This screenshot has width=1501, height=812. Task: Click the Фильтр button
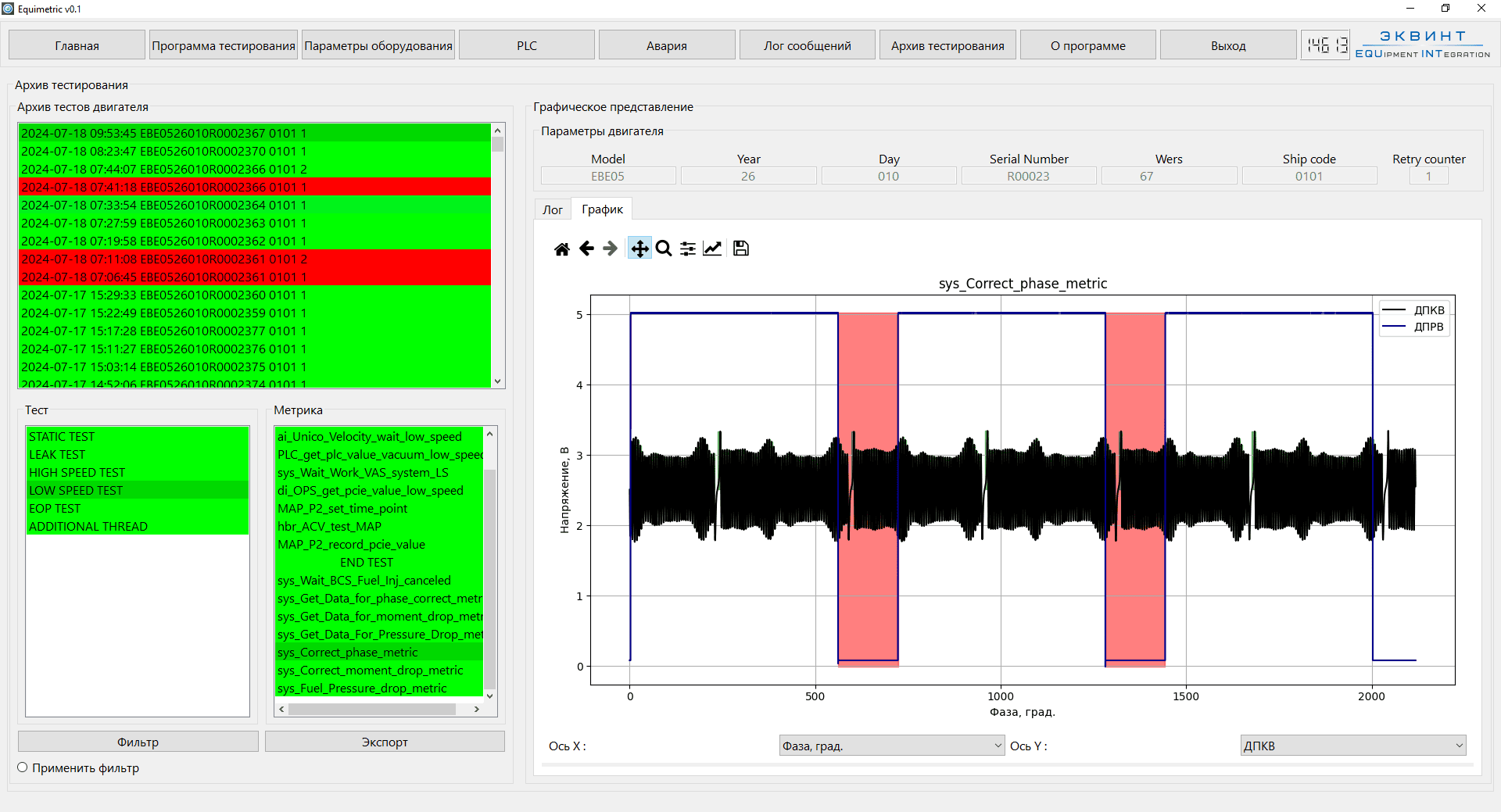click(138, 742)
